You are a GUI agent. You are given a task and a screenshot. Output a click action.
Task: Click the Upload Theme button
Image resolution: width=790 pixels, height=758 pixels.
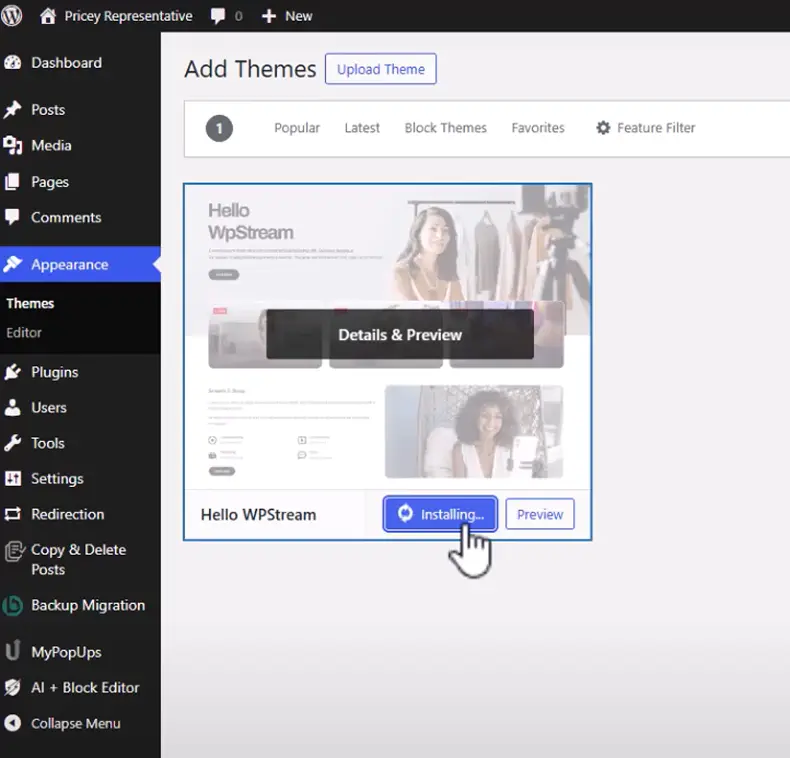click(x=380, y=69)
